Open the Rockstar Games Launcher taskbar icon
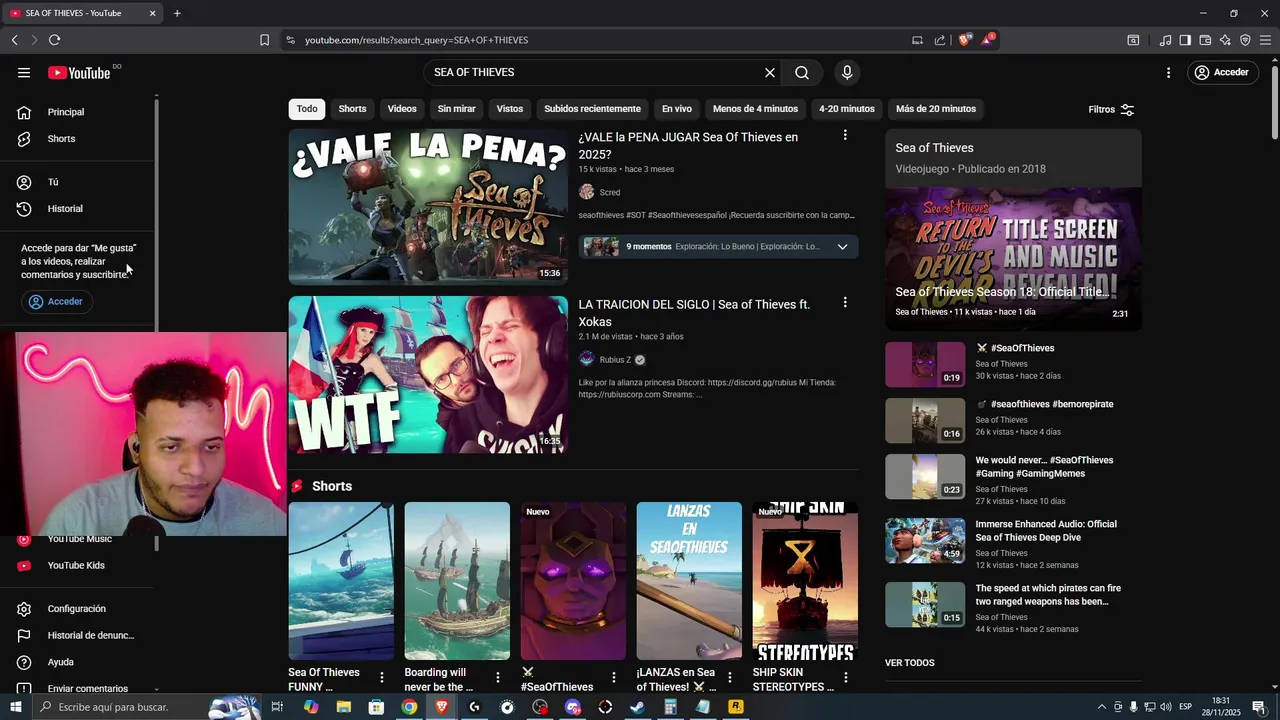The image size is (1280, 720). coord(736,707)
